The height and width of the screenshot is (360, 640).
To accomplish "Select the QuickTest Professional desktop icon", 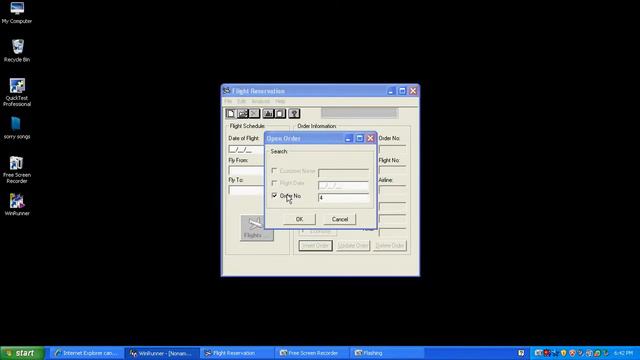I will (17, 92).
